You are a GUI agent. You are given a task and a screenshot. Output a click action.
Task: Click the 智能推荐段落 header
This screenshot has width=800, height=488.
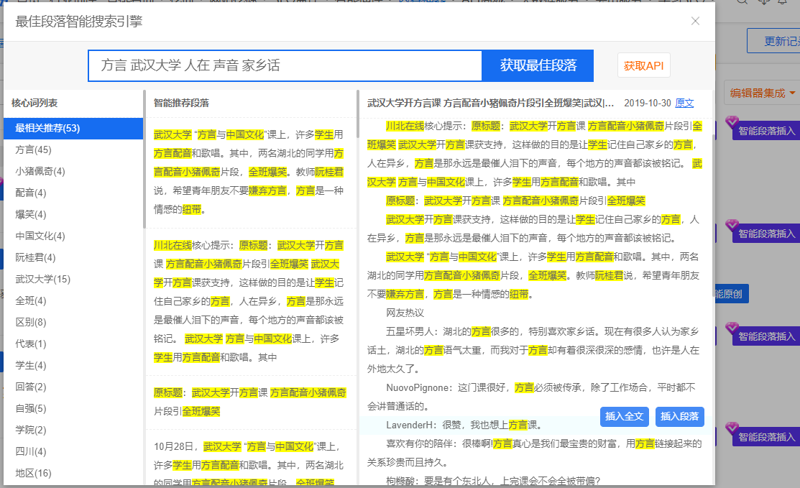point(181,103)
